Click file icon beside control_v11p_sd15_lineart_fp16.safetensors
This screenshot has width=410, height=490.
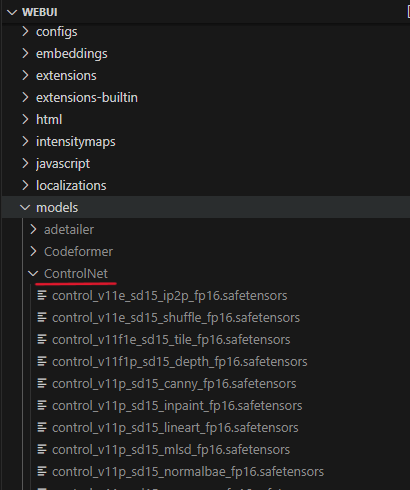tap(42, 427)
